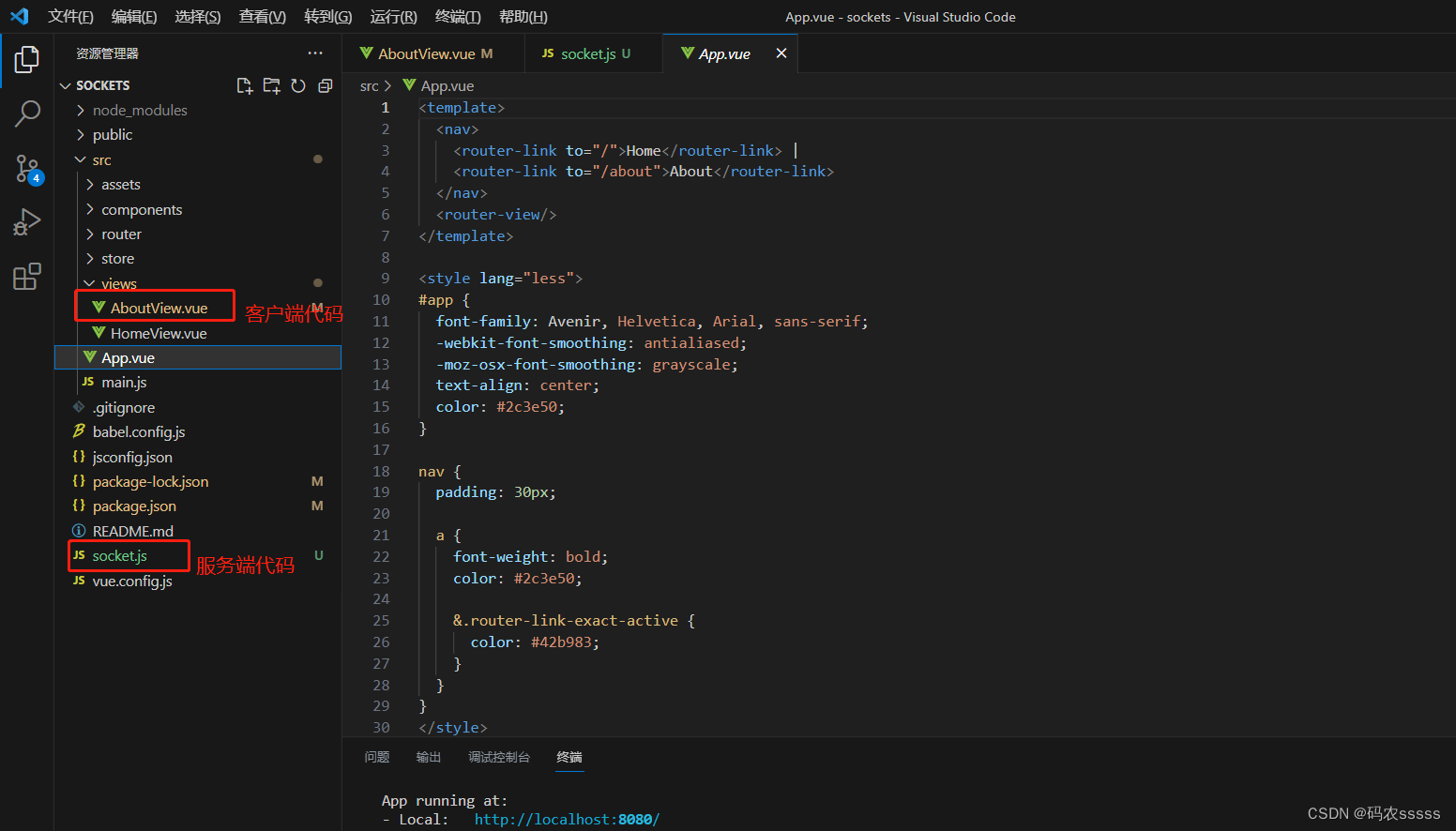Click the 资源管理器 panel title
The width and height of the screenshot is (1456, 831).
(x=108, y=53)
